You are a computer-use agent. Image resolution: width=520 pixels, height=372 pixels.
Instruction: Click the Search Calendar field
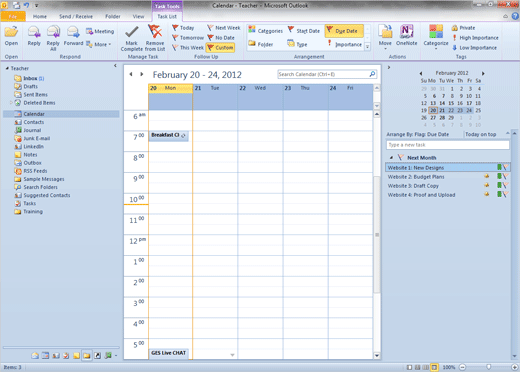(x=327, y=74)
